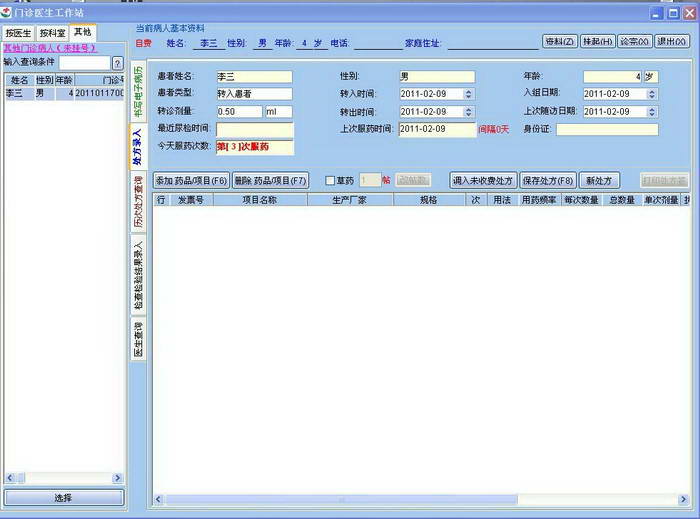Screen dimensions: 700x519
Task: Click the 转入时间 date field
Action: coord(432,94)
